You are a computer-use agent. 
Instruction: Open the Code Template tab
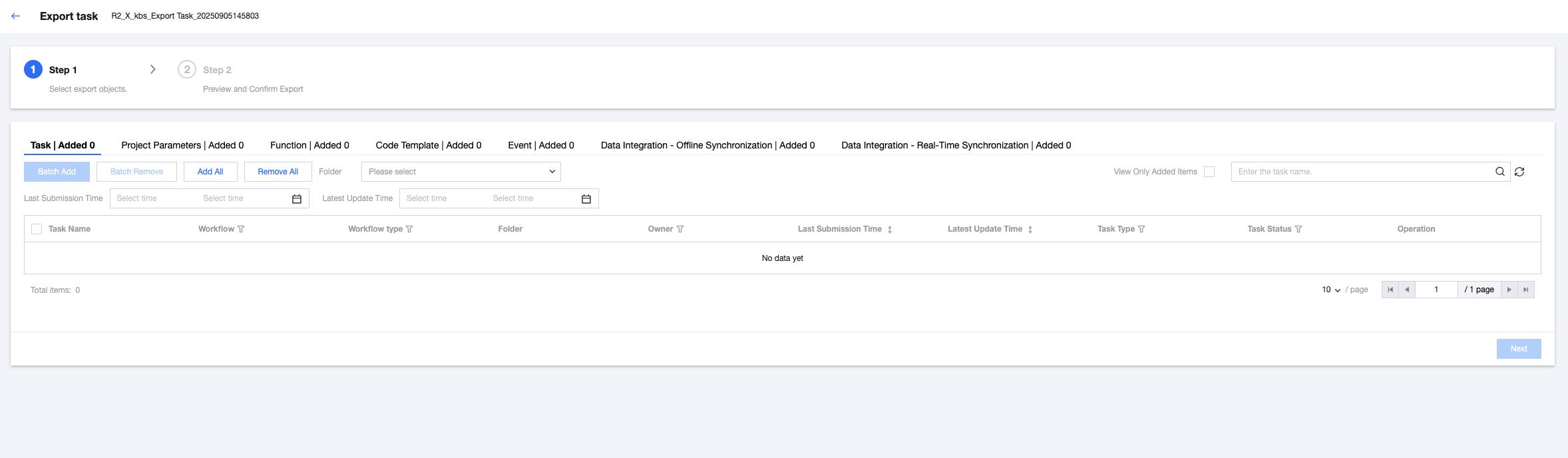coord(428,145)
